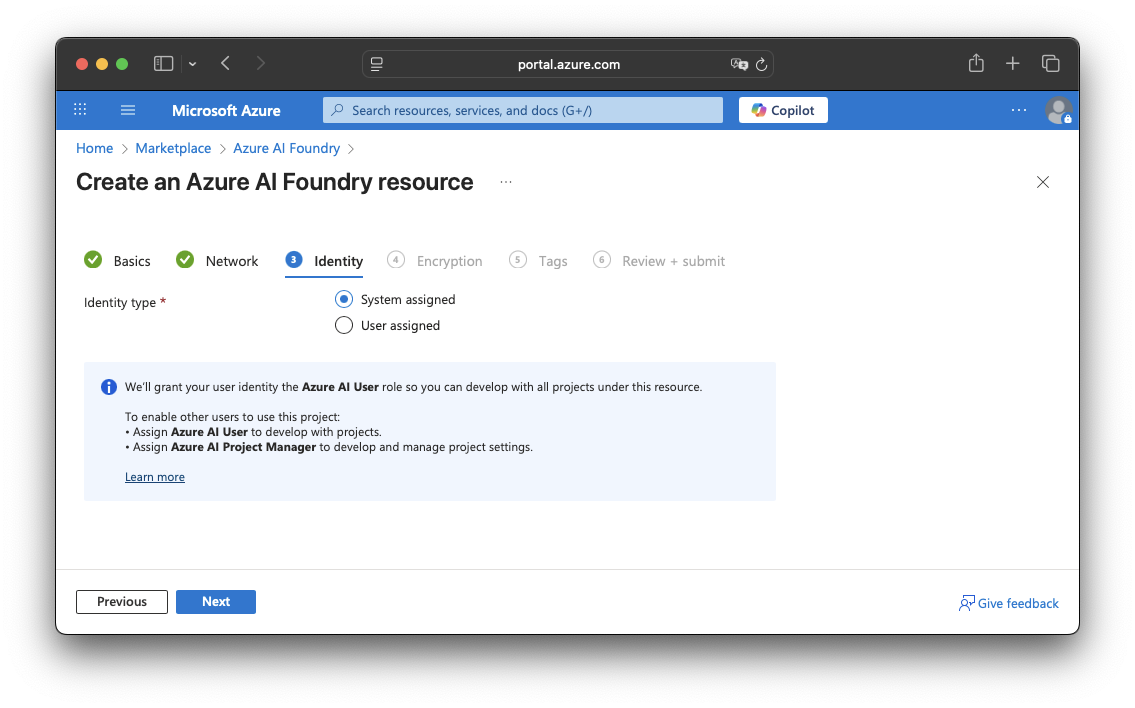Open the account avatar in the header
The image size is (1135, 708).
pyautogui.click(x=1058, y=110)
